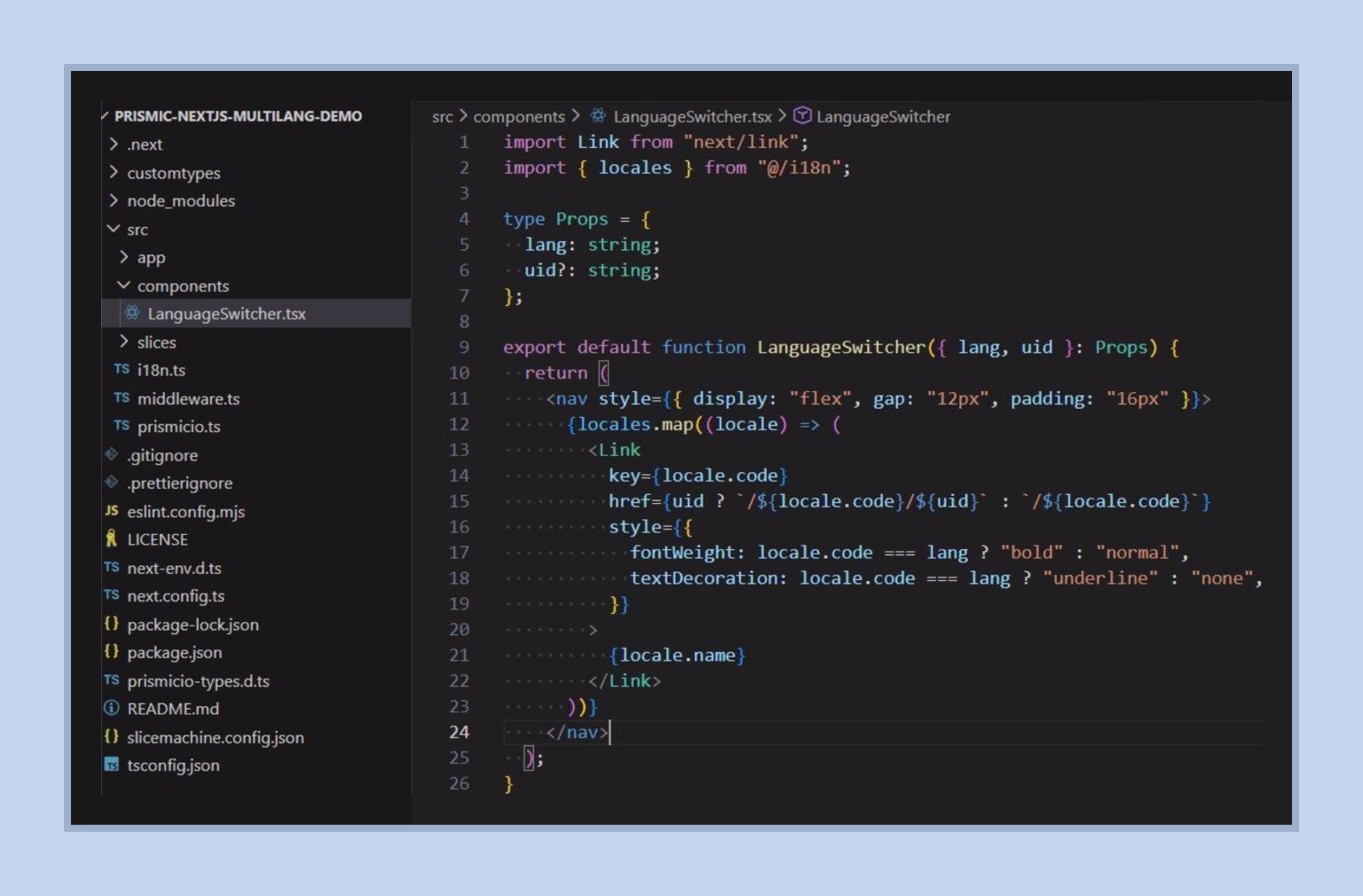Click the src breadcrumb segment
The height and width of the screenshot is (896, 1363).
[442, 116]
